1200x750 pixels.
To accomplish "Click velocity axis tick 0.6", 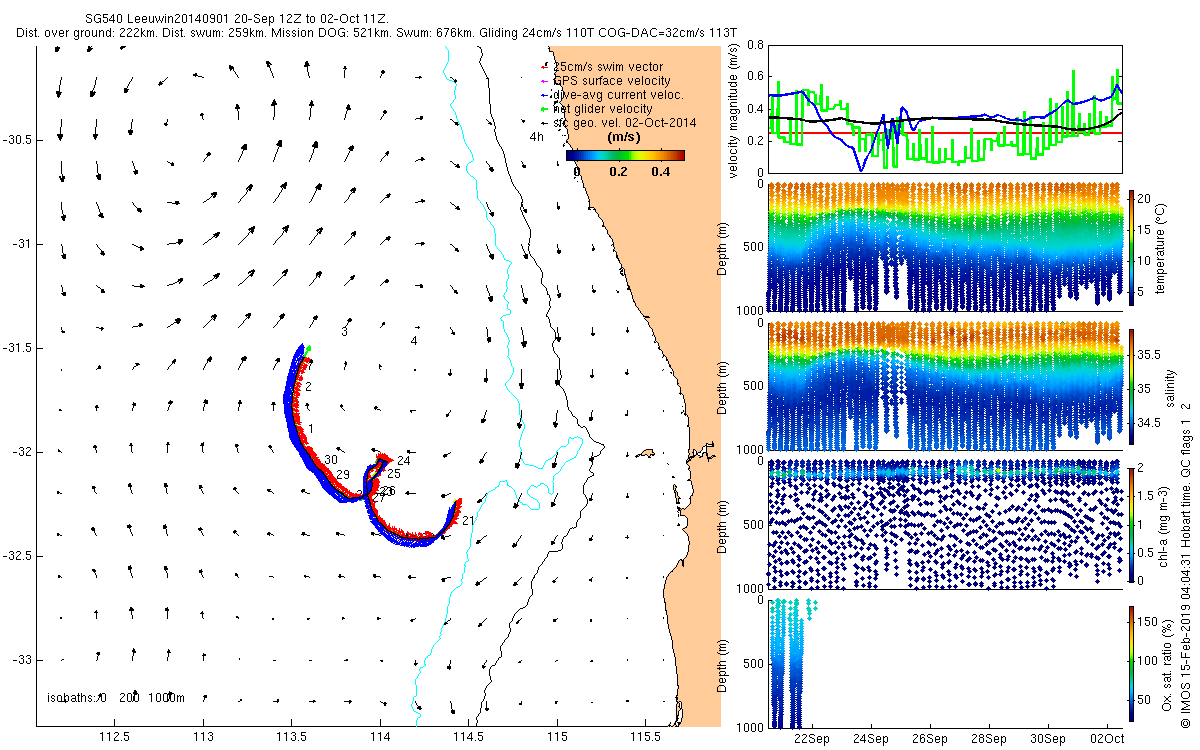I will 755,77.
